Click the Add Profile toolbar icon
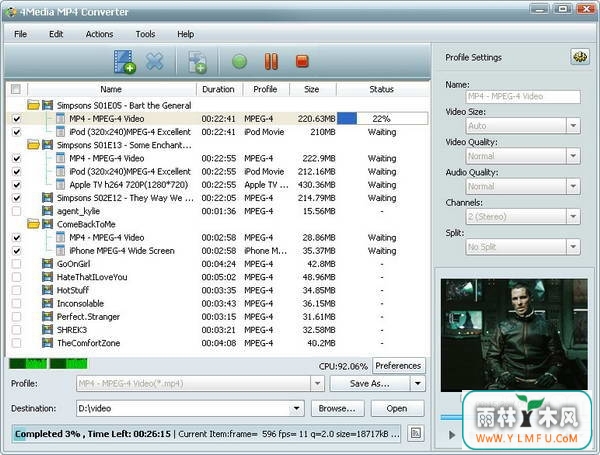Viewport: 600px width, 455px height. tap(197, 62)
